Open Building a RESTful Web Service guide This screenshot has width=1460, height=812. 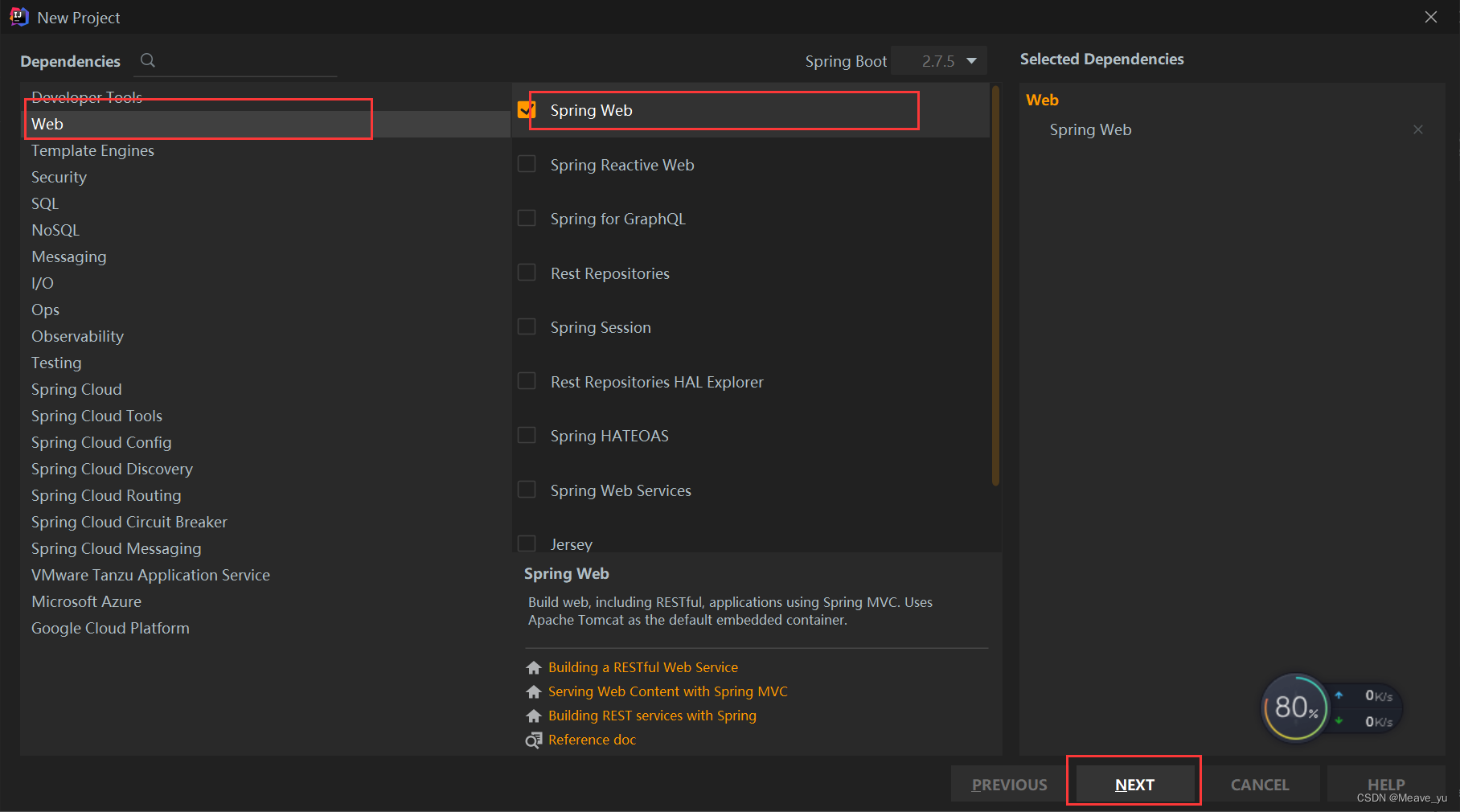643,667
